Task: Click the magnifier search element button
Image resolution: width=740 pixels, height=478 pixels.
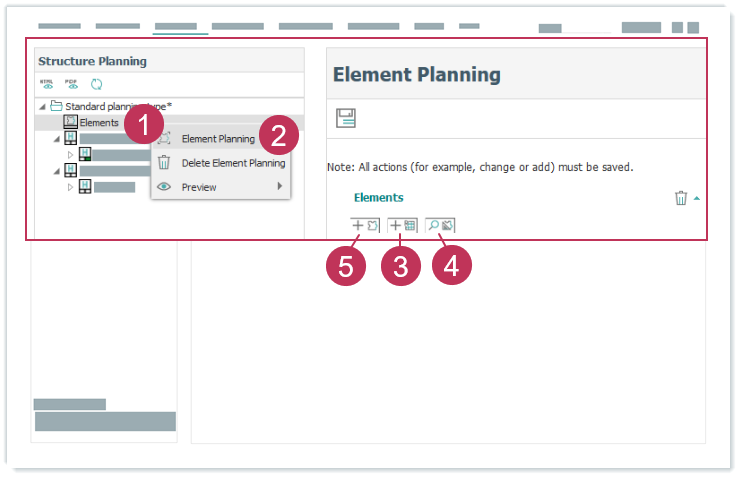Action: (441, 226)
